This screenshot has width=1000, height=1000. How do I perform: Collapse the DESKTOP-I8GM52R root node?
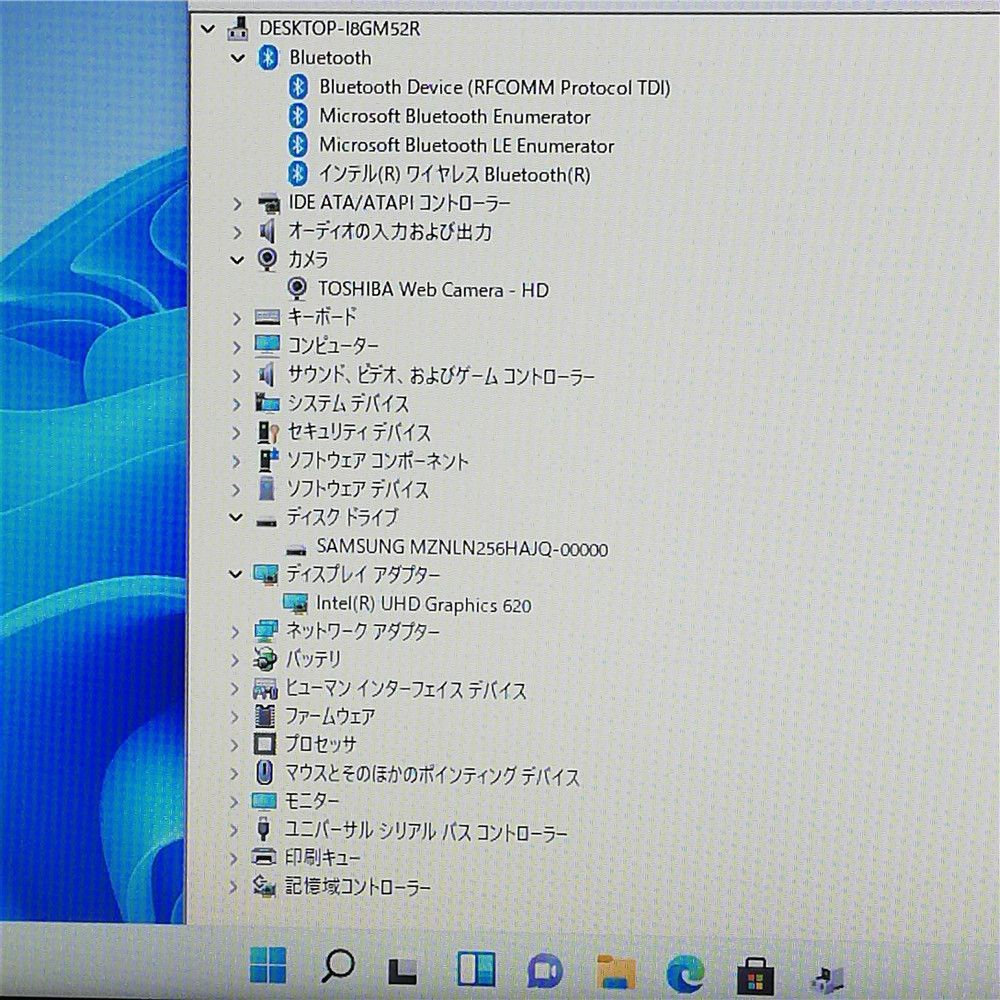tap(207, 29)
